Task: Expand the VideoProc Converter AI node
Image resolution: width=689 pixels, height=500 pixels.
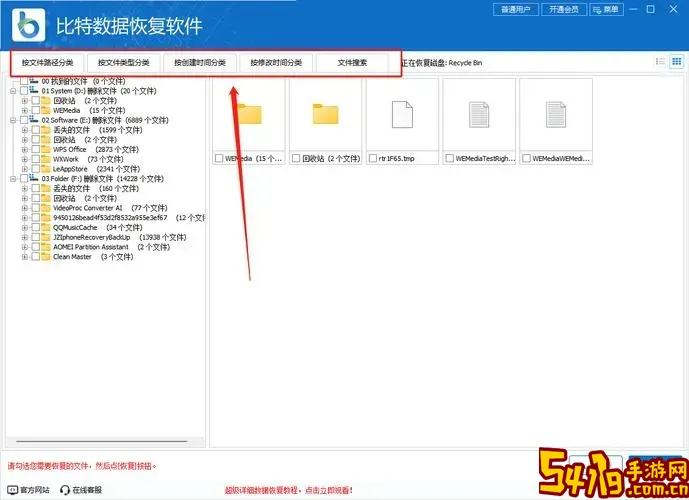Action: click(25, 208)
